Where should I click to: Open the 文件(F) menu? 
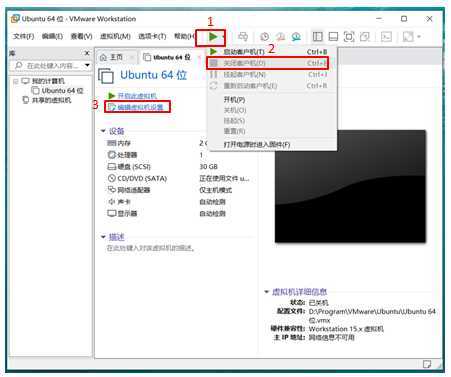(x=23, y=36)
